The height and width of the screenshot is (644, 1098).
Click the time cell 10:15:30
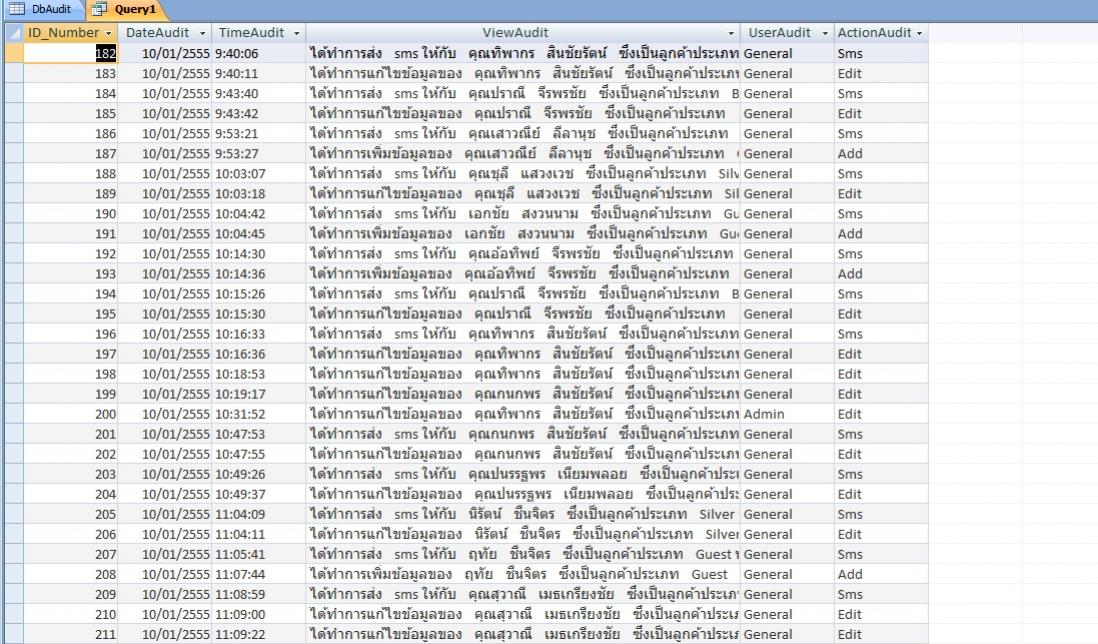click(258, 314)
